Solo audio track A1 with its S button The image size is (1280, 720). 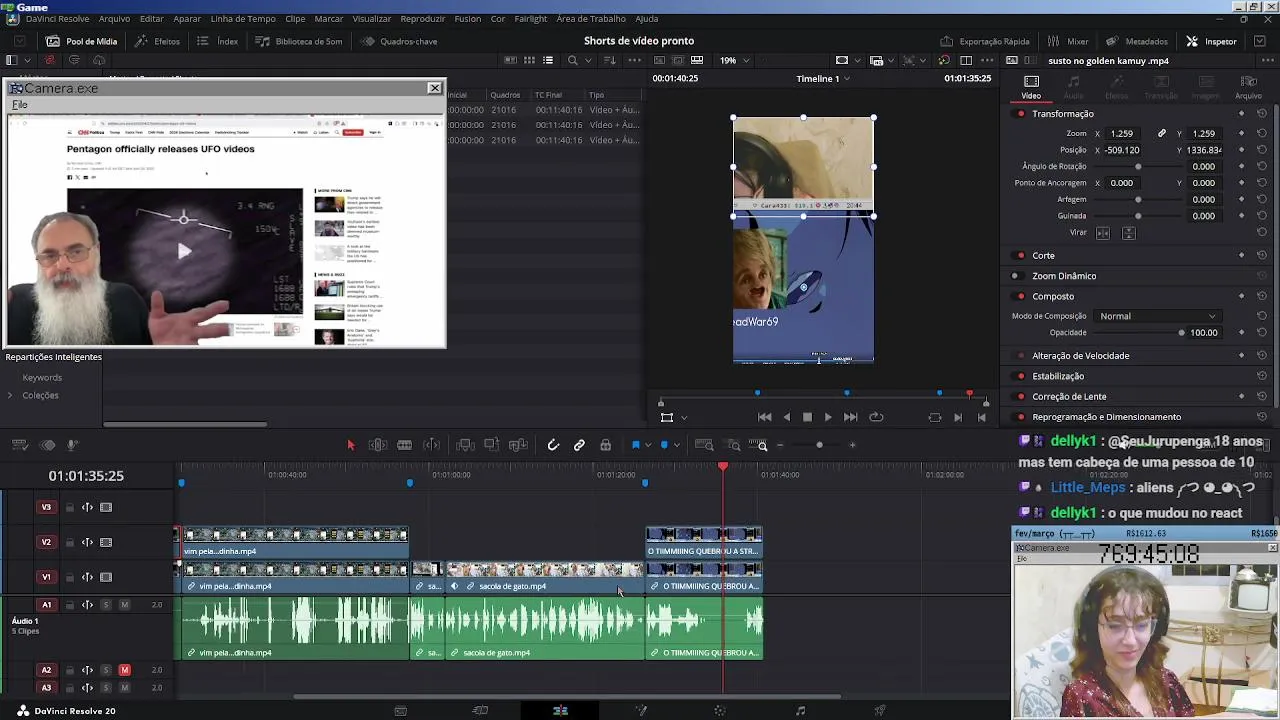pos(106,605)
